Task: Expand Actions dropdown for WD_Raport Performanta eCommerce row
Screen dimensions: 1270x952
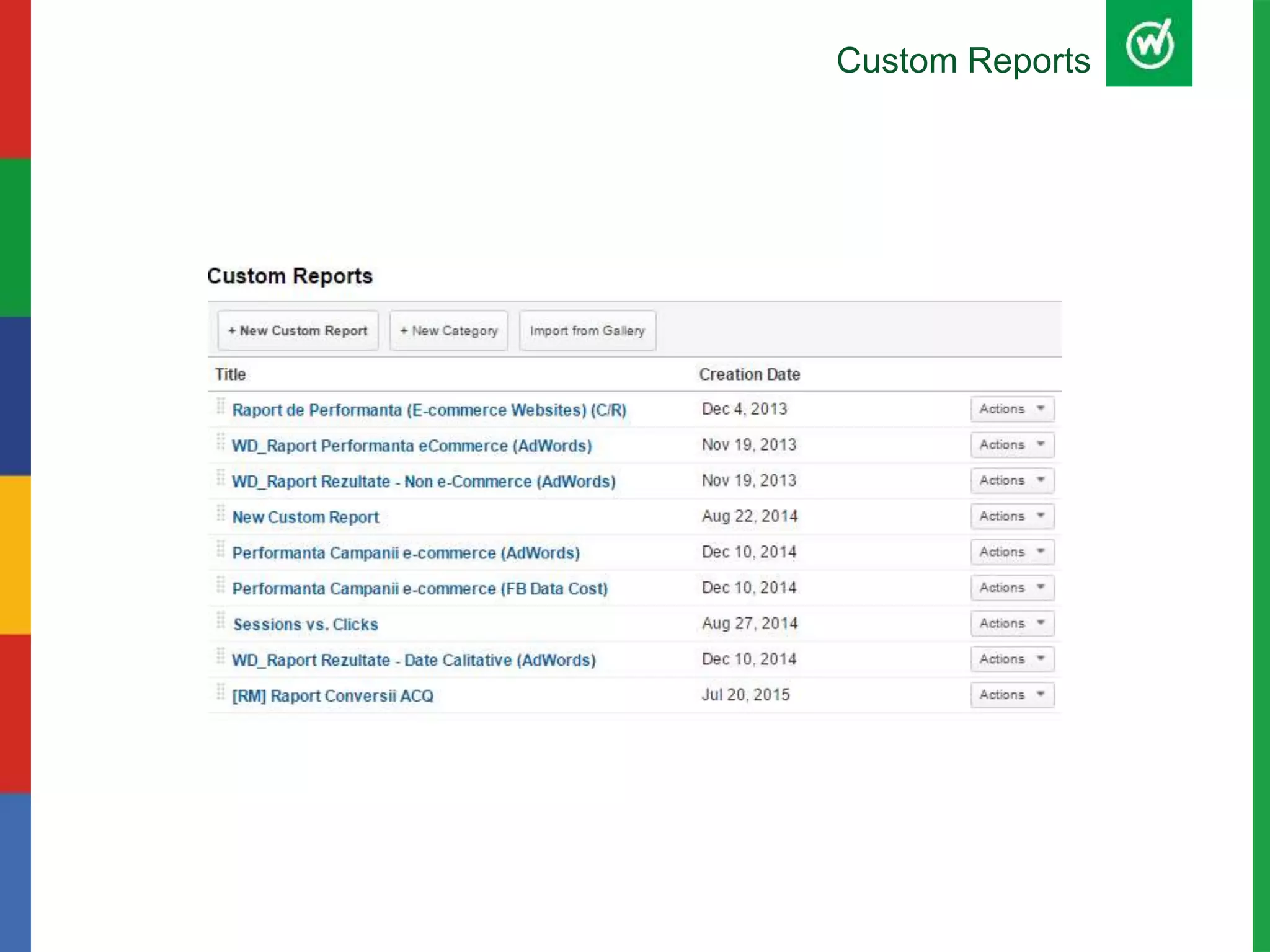Action: point(1012,445)
